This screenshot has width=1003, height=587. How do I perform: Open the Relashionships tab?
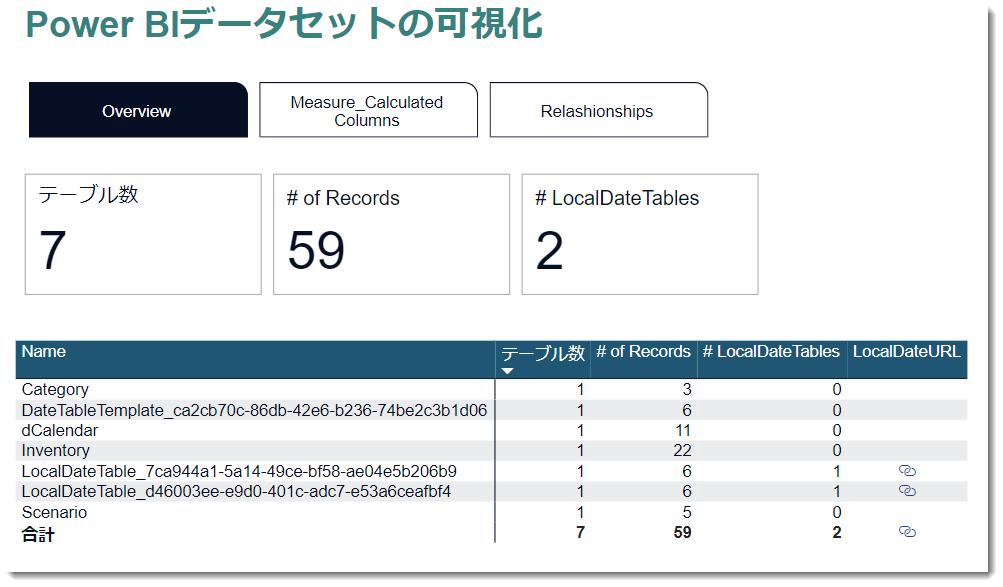[599, 110]
